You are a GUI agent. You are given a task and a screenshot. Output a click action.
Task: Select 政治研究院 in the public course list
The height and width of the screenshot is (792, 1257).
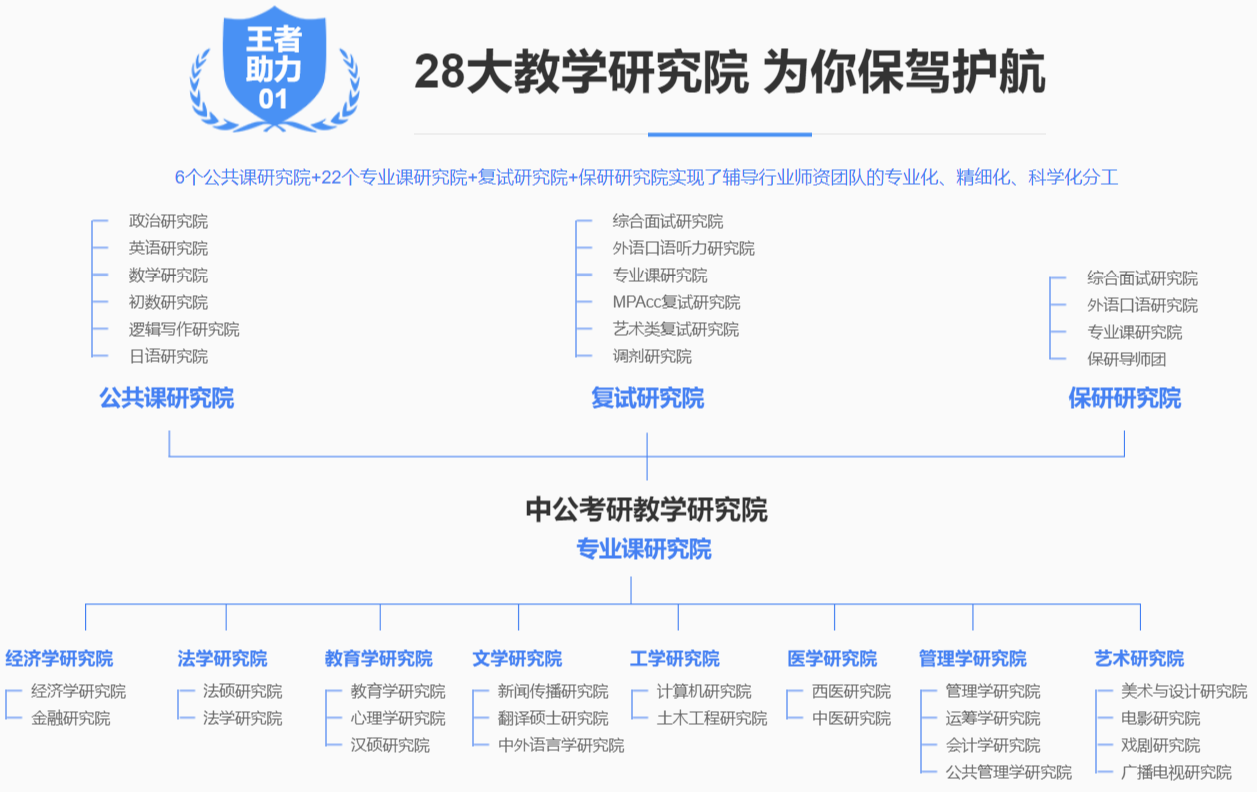pyautogui.click(x=168, y=221)
